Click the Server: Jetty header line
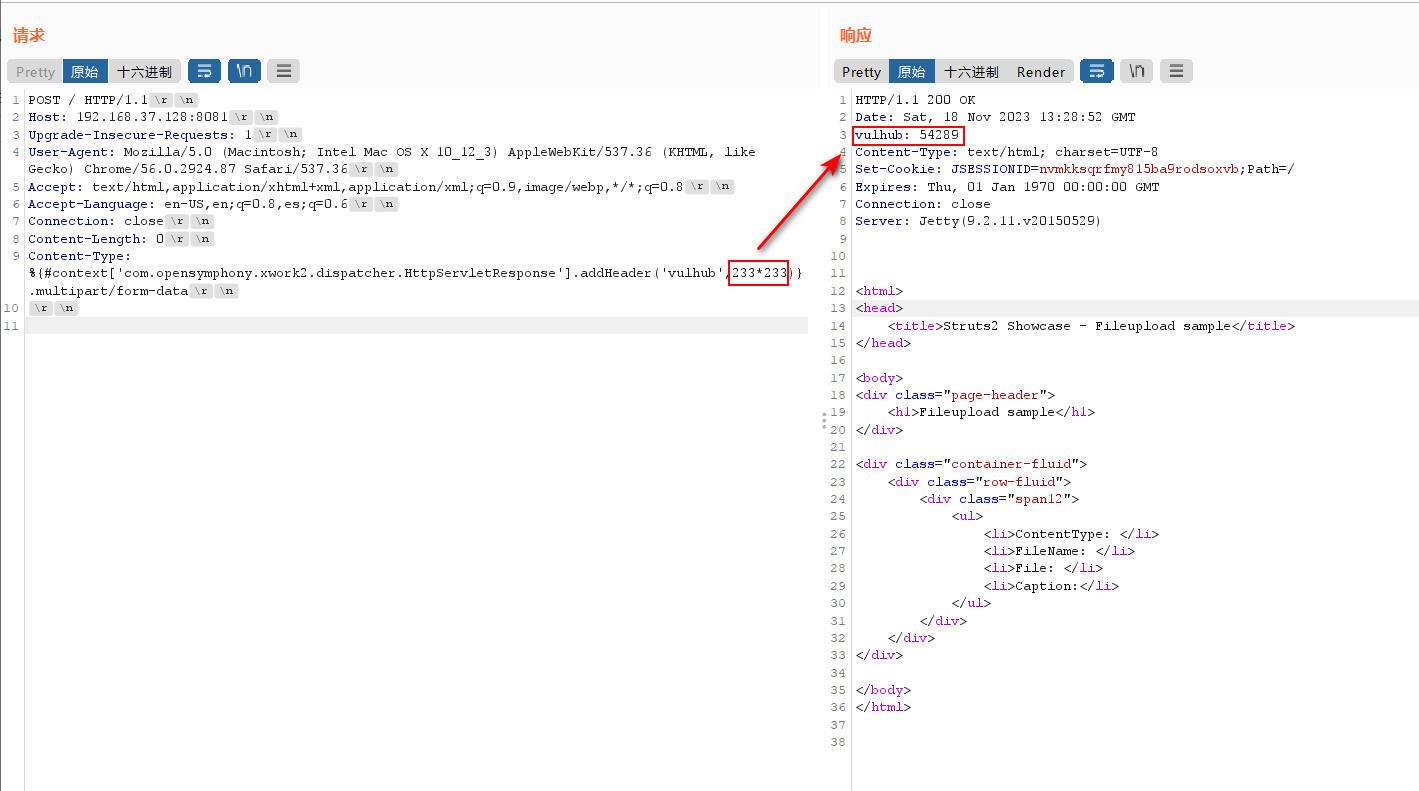Viewport: 1419px width, 791px height. (978, 221)
